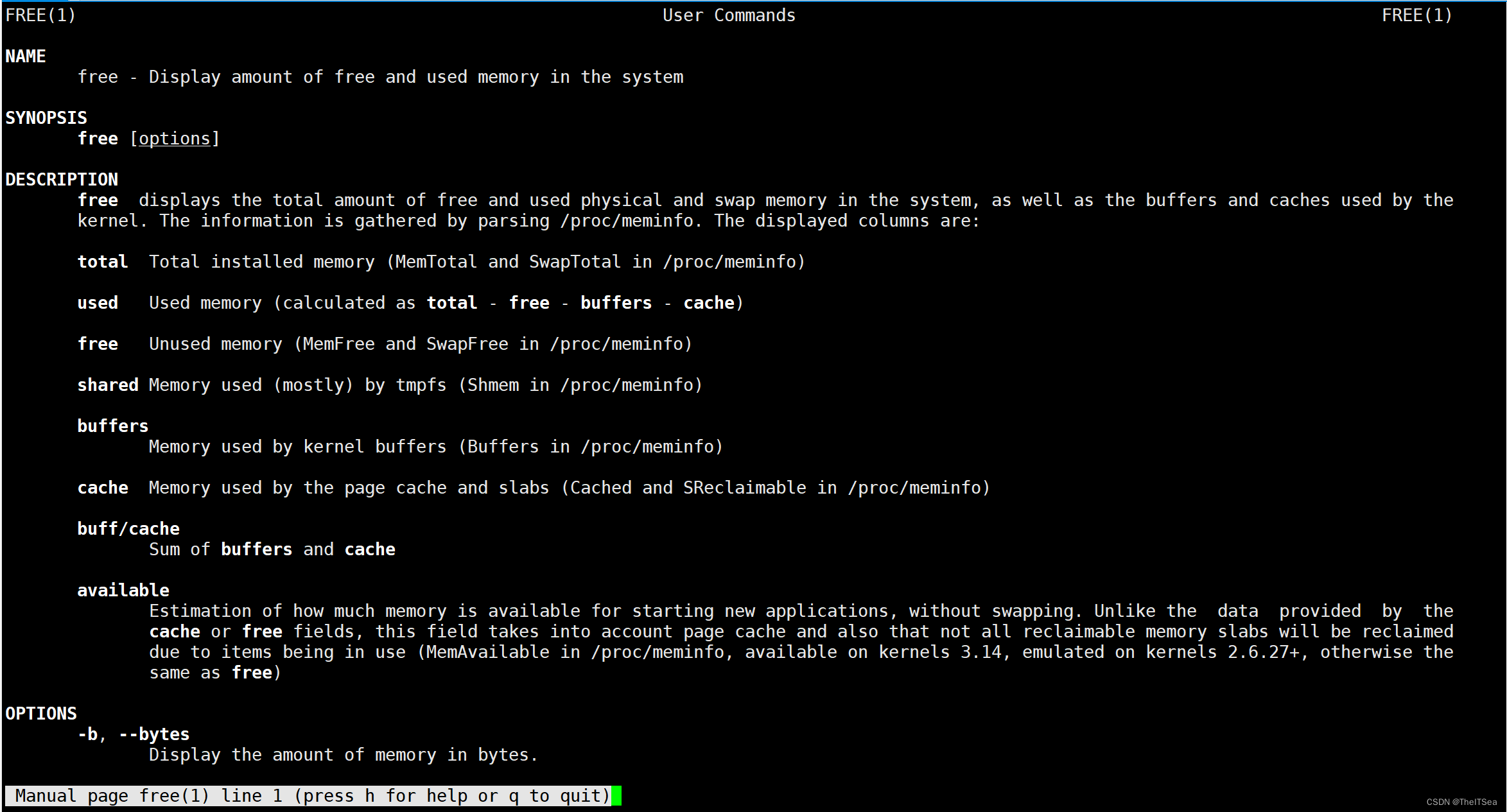Screen dimensions: 1507x812
Task: Click the SYNOPSIS section heading
Action: pos(46,118)
